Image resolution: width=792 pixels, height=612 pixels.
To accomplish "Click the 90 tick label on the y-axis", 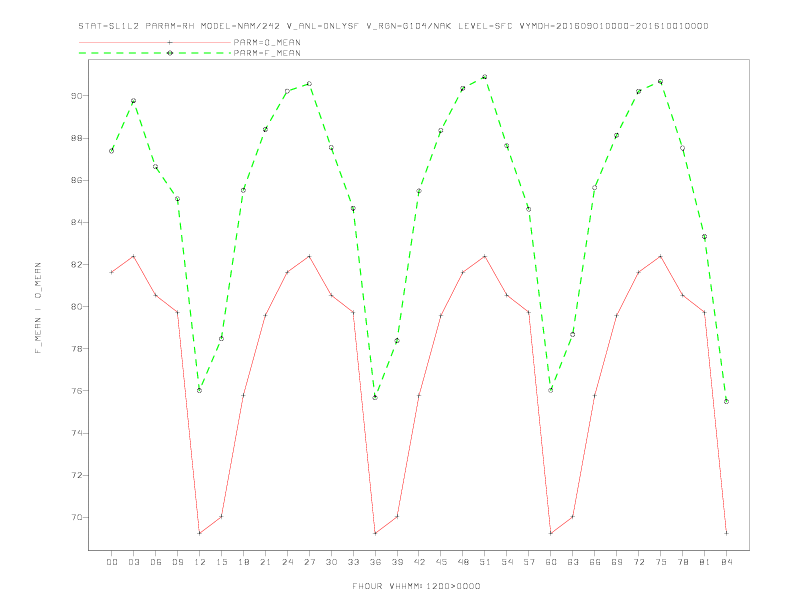I will coord(76,95).
